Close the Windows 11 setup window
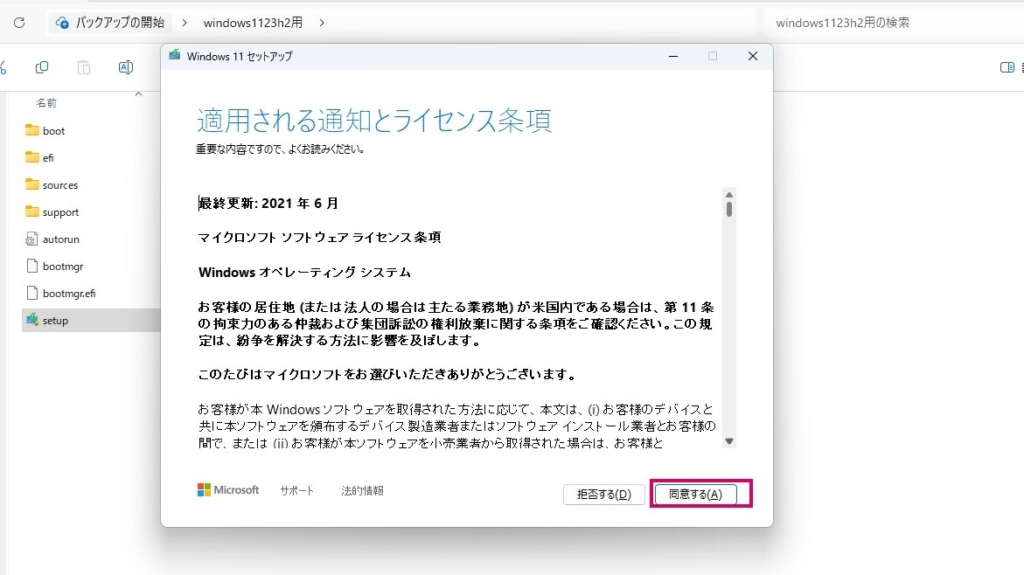Screen dimensions: 1024x575 coord(753,56)
